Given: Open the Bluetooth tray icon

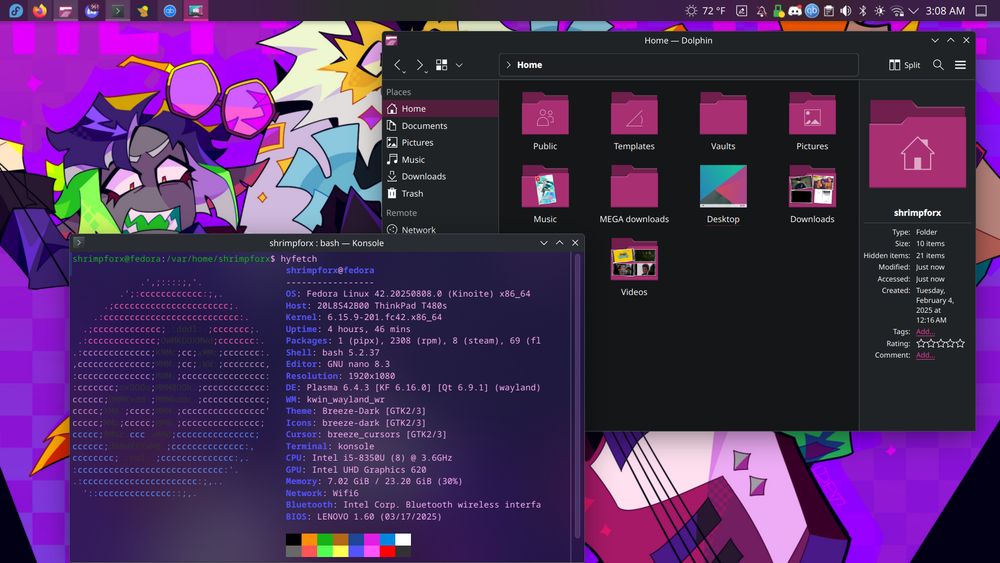Looking at the screenshot, I should [x=862, y=11].
